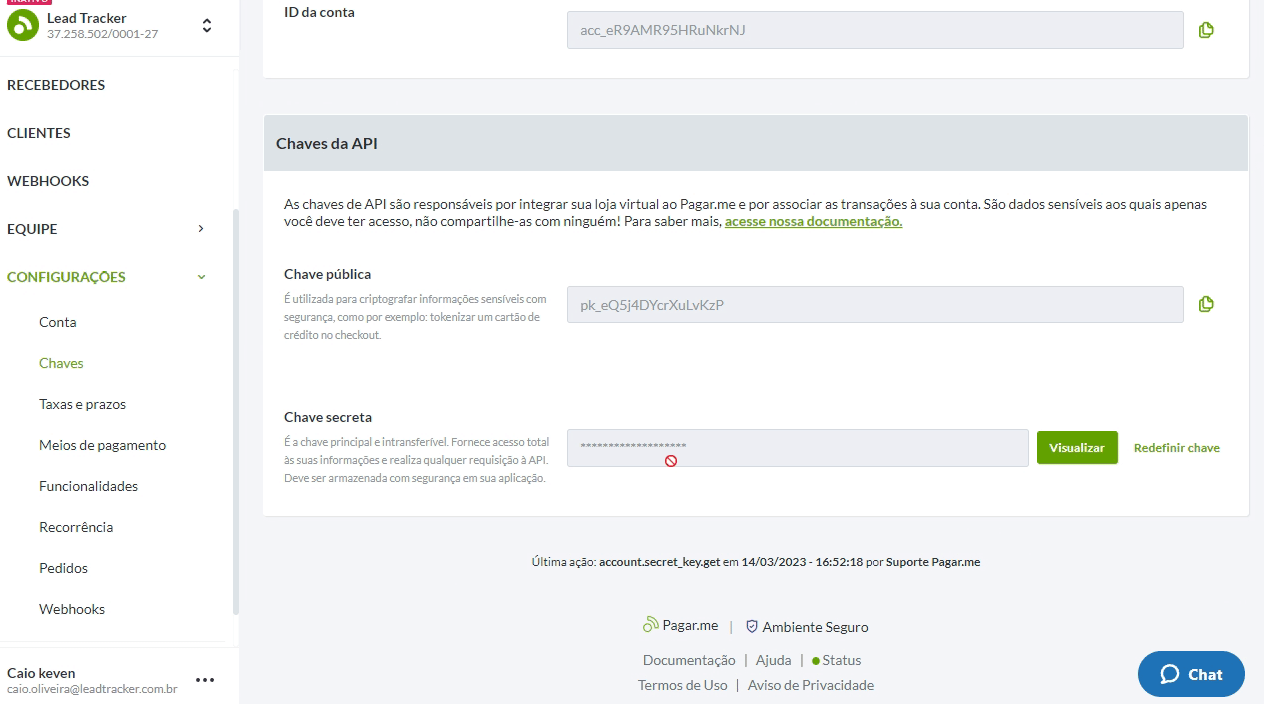Open Funcionalidades settings
Screen dimensions: 1264x704
[x=88, y=486]
